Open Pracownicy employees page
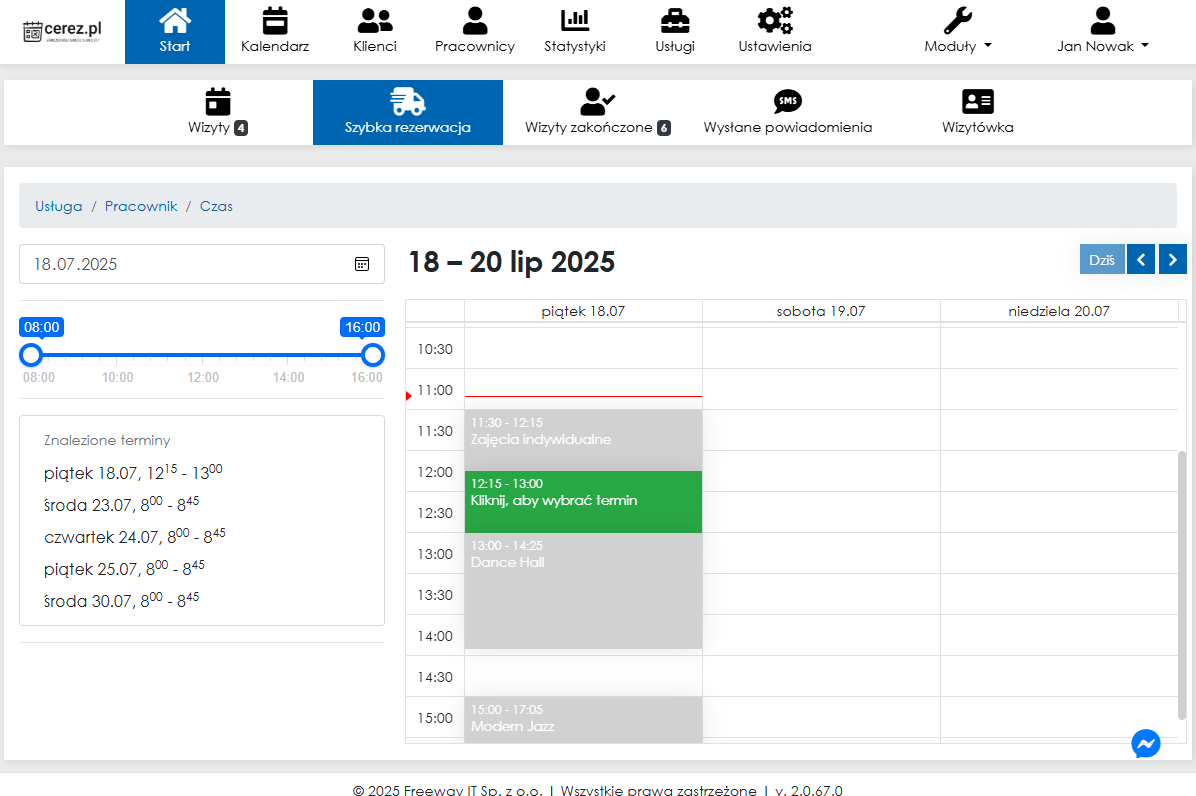The image size is (1196, 796). [x=475, y=21]
